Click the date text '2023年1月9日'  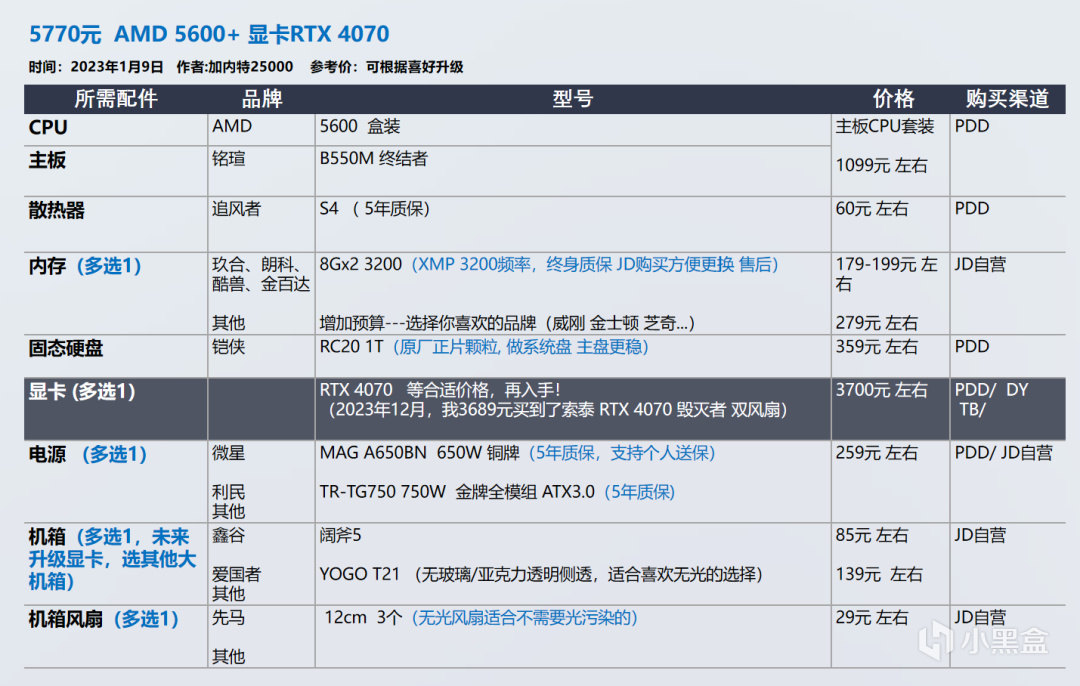[x=117, y=67]
